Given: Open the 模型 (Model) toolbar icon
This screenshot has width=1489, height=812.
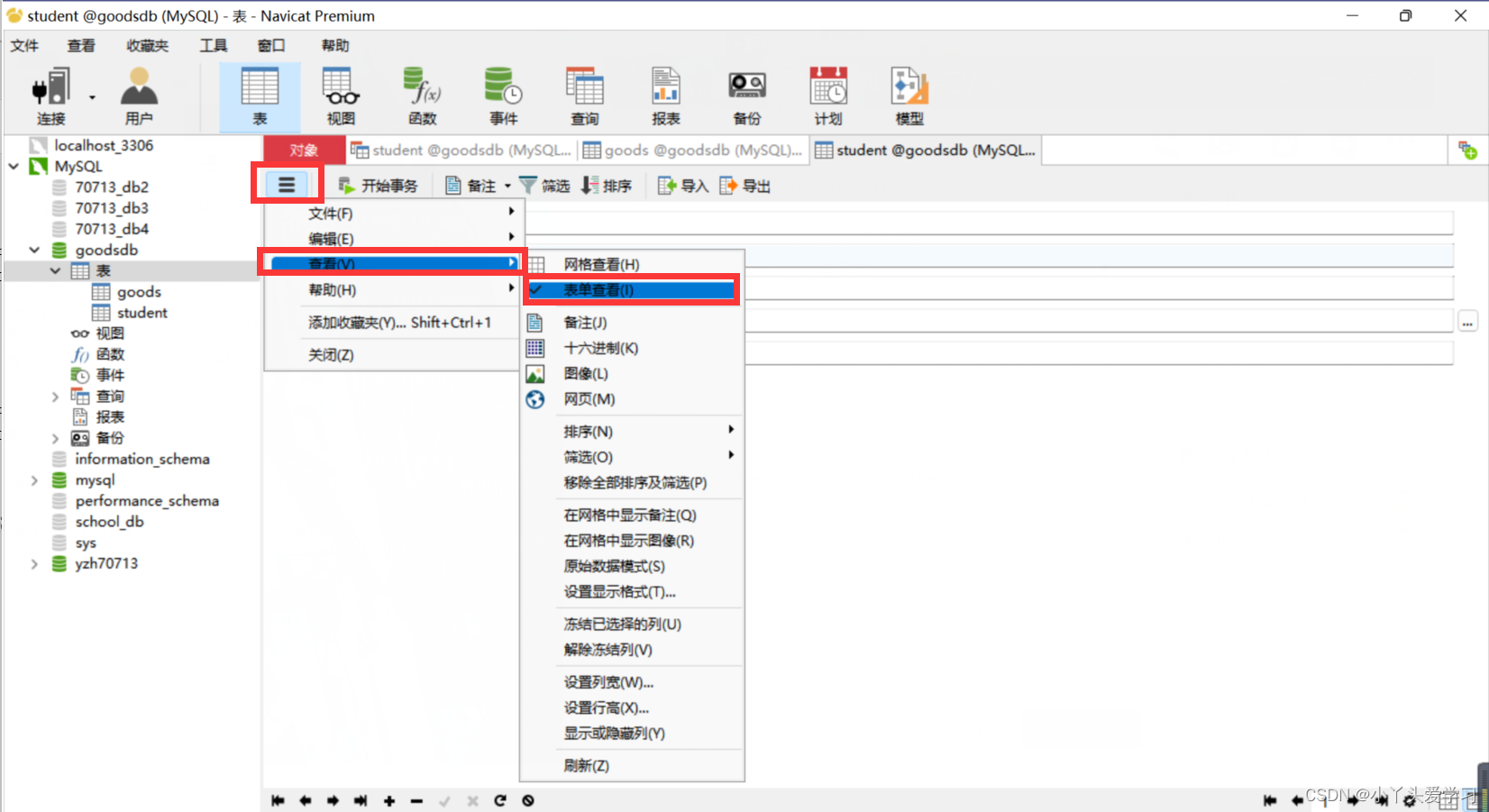Looking at the screenshot, I should click(909, 96).
